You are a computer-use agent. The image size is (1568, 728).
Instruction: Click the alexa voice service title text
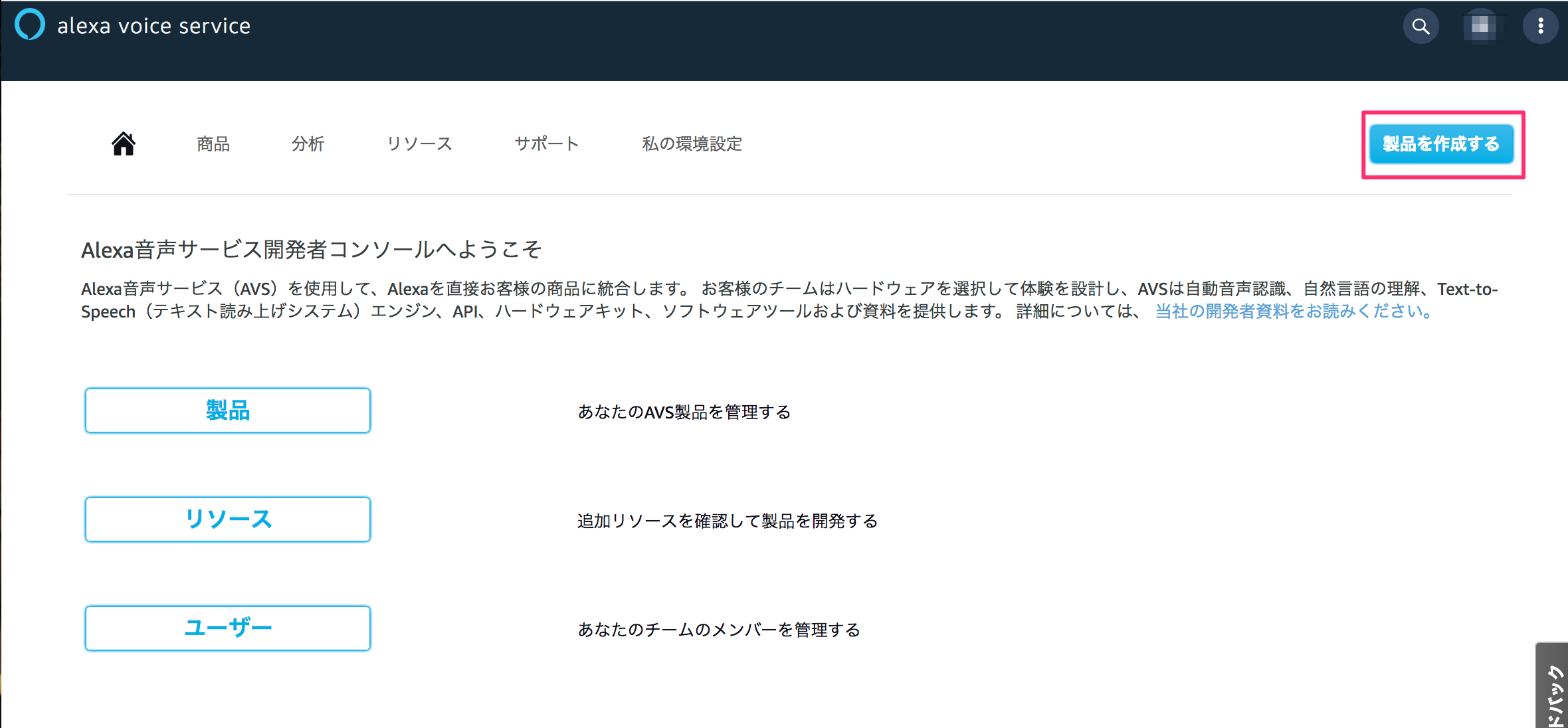pos(153,26)
